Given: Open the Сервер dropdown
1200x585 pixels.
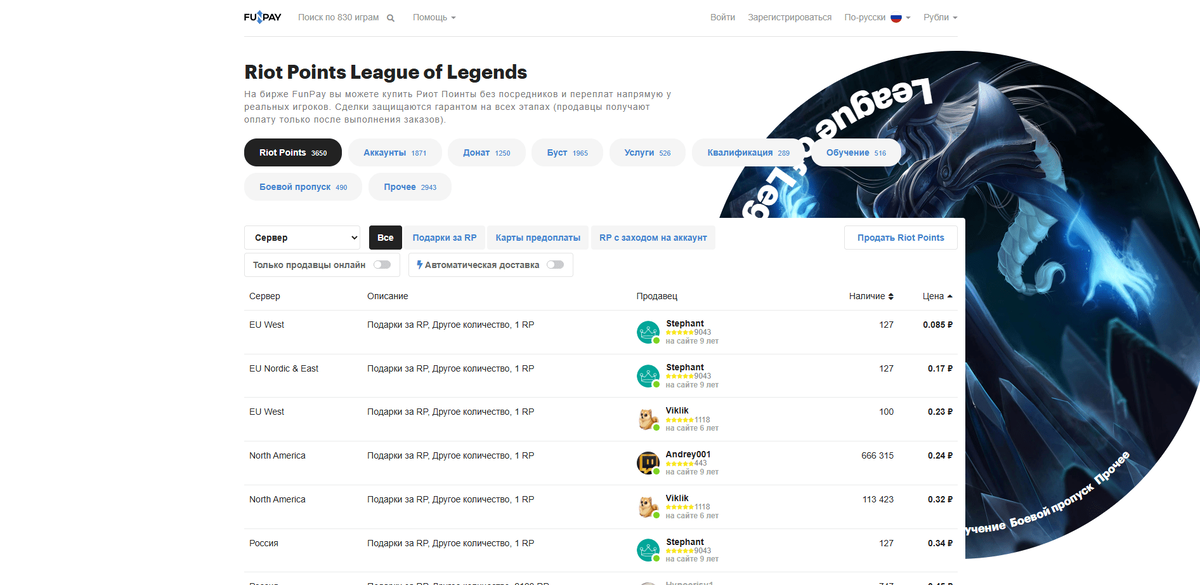Looking at the screenshot, I should 302,238.
